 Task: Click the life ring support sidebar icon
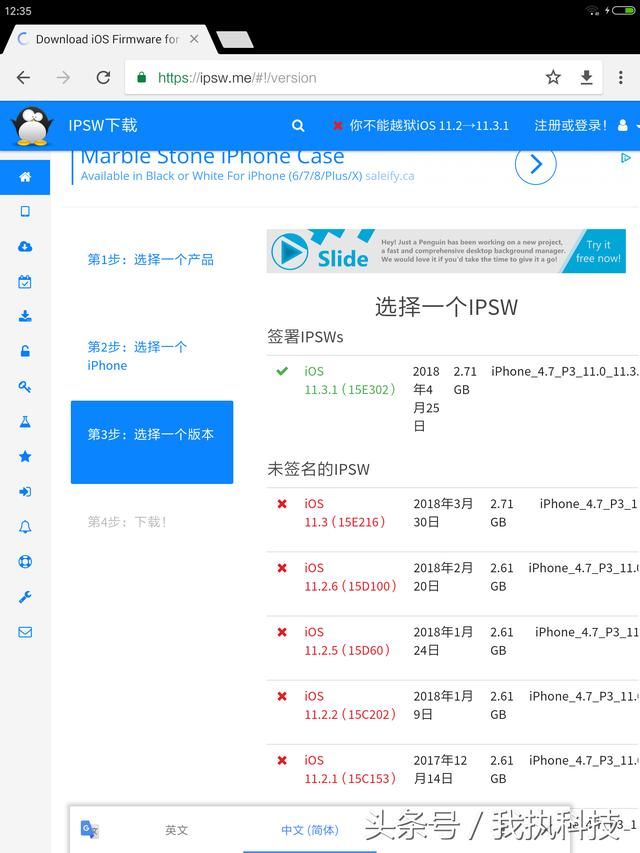(25, 562)
